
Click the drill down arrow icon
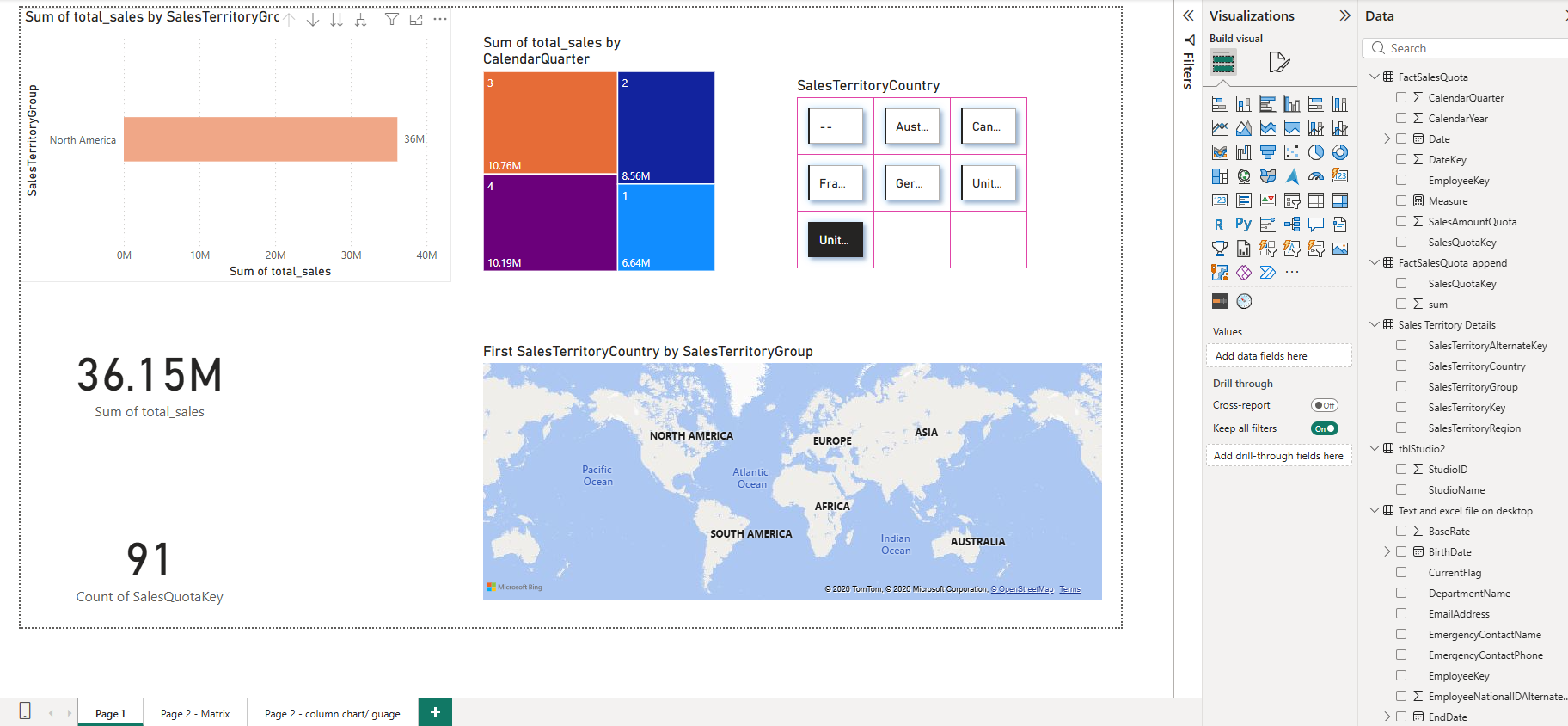click(x=313, y=19)
